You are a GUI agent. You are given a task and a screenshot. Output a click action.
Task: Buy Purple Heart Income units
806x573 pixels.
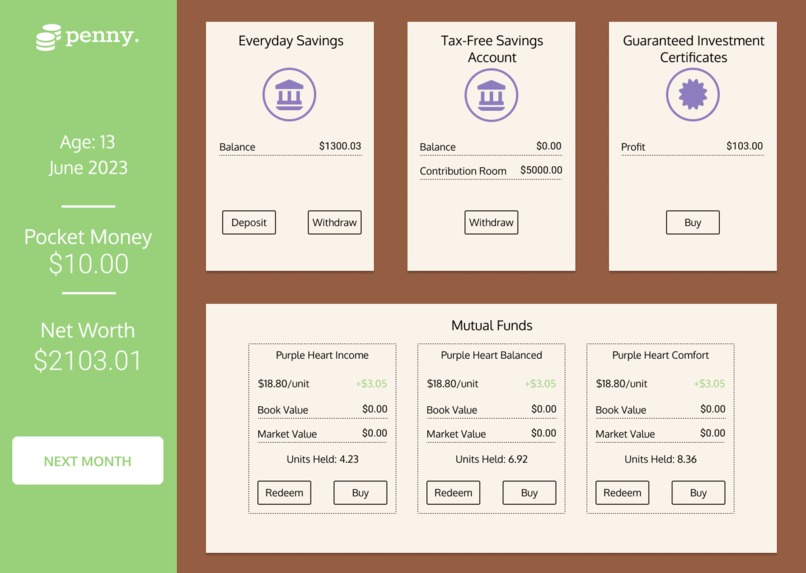click(360, 493)
